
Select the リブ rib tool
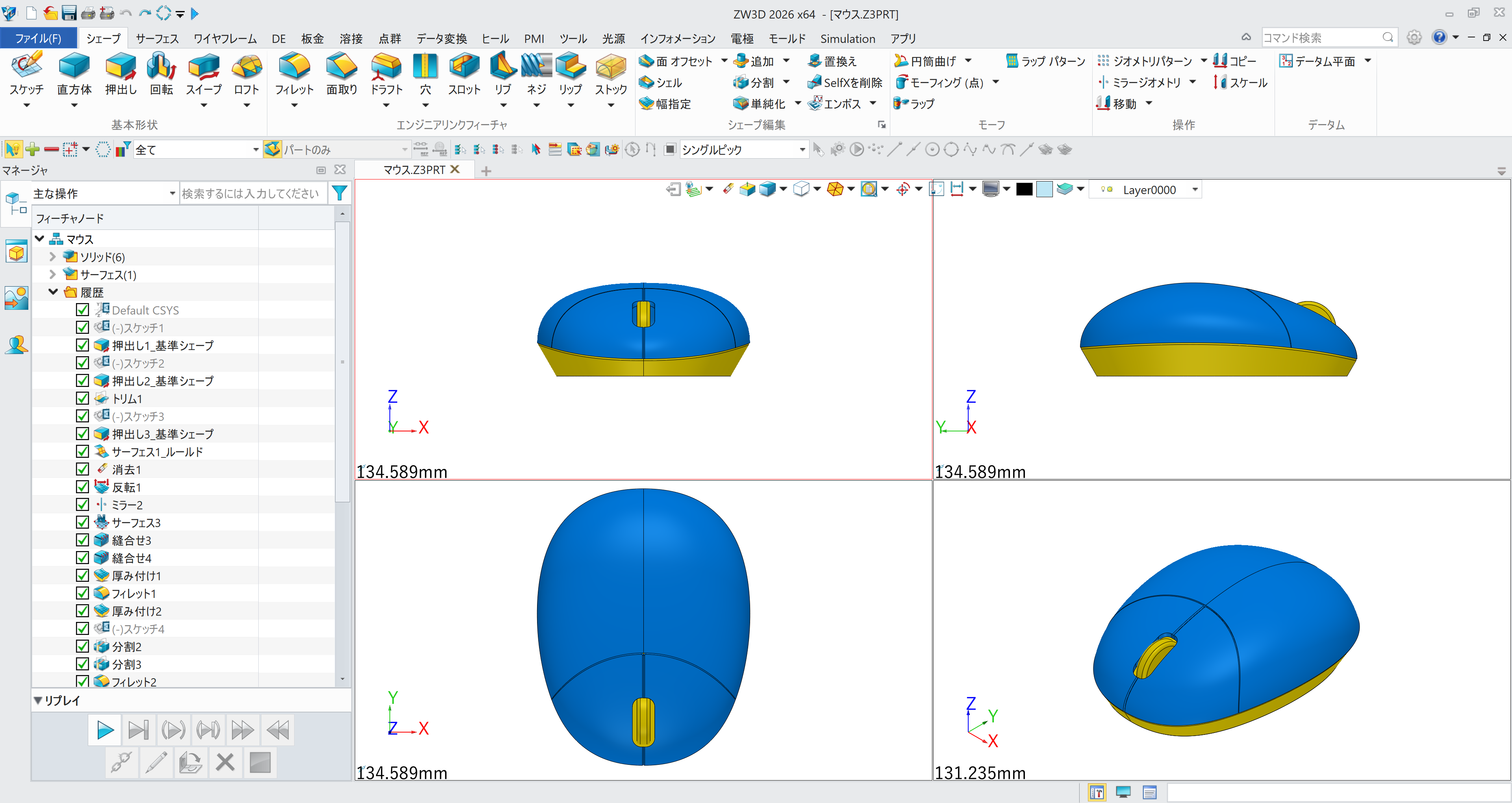(x=503, y=74)
